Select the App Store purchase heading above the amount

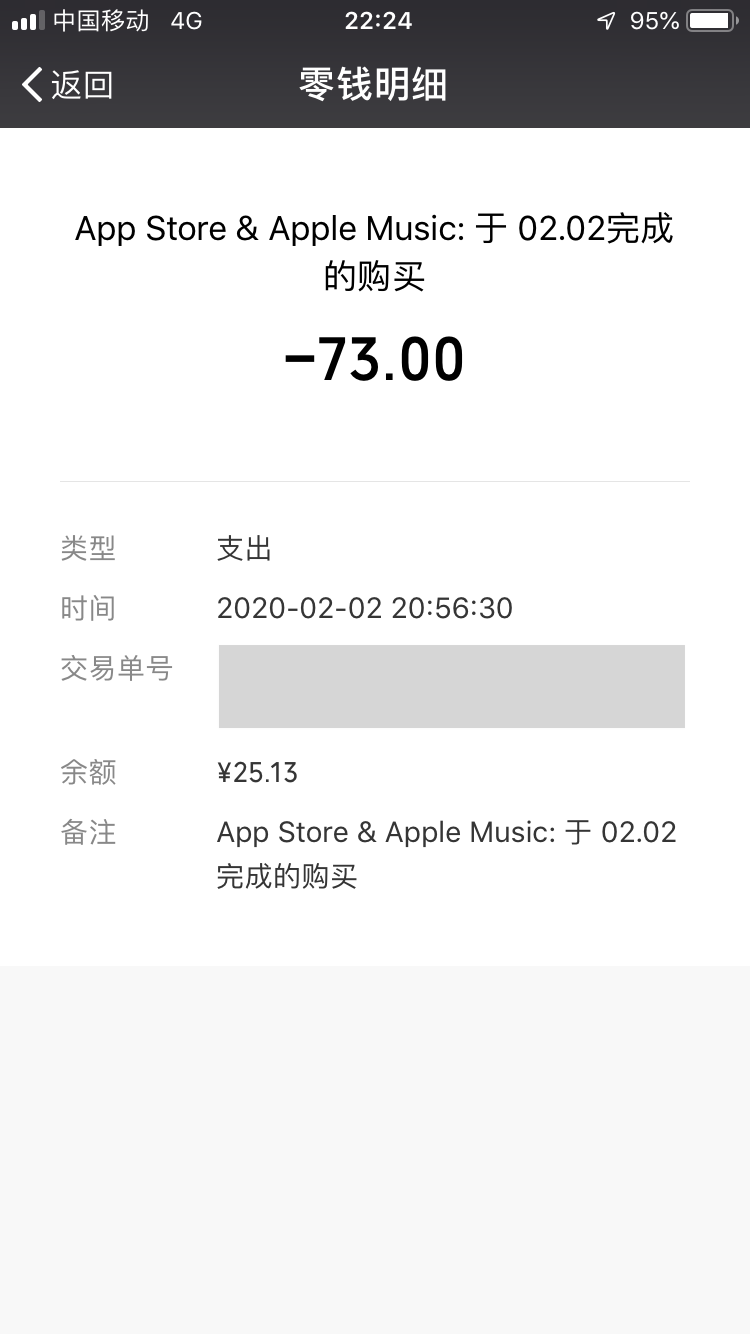pyautogui.click(x=374, y=252)
